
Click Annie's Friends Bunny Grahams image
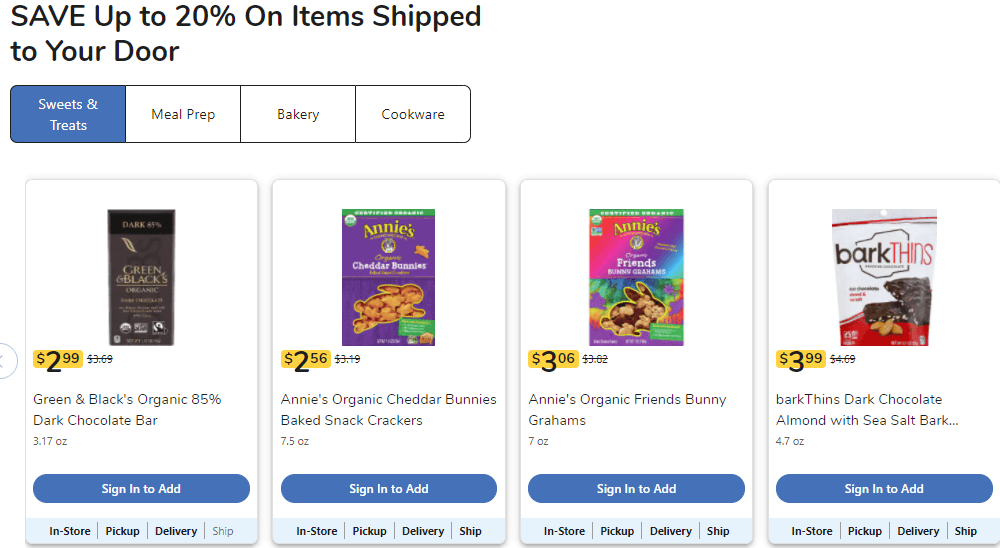636,277
